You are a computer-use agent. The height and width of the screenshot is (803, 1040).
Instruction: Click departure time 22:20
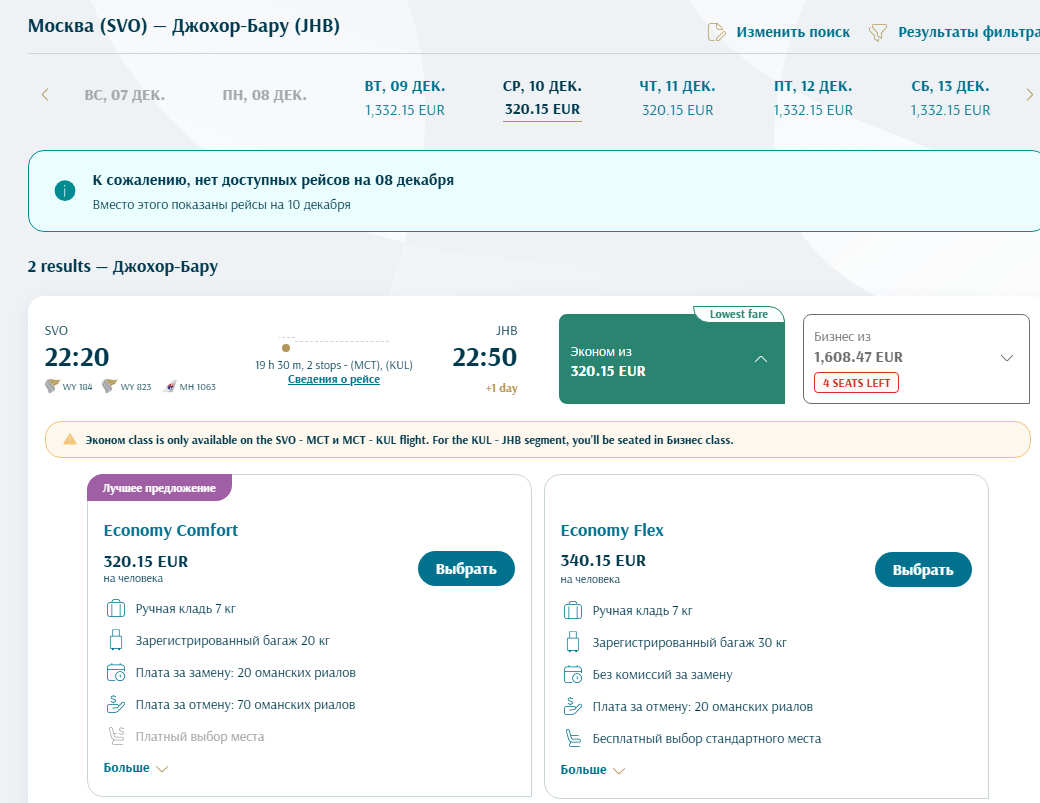77,357
